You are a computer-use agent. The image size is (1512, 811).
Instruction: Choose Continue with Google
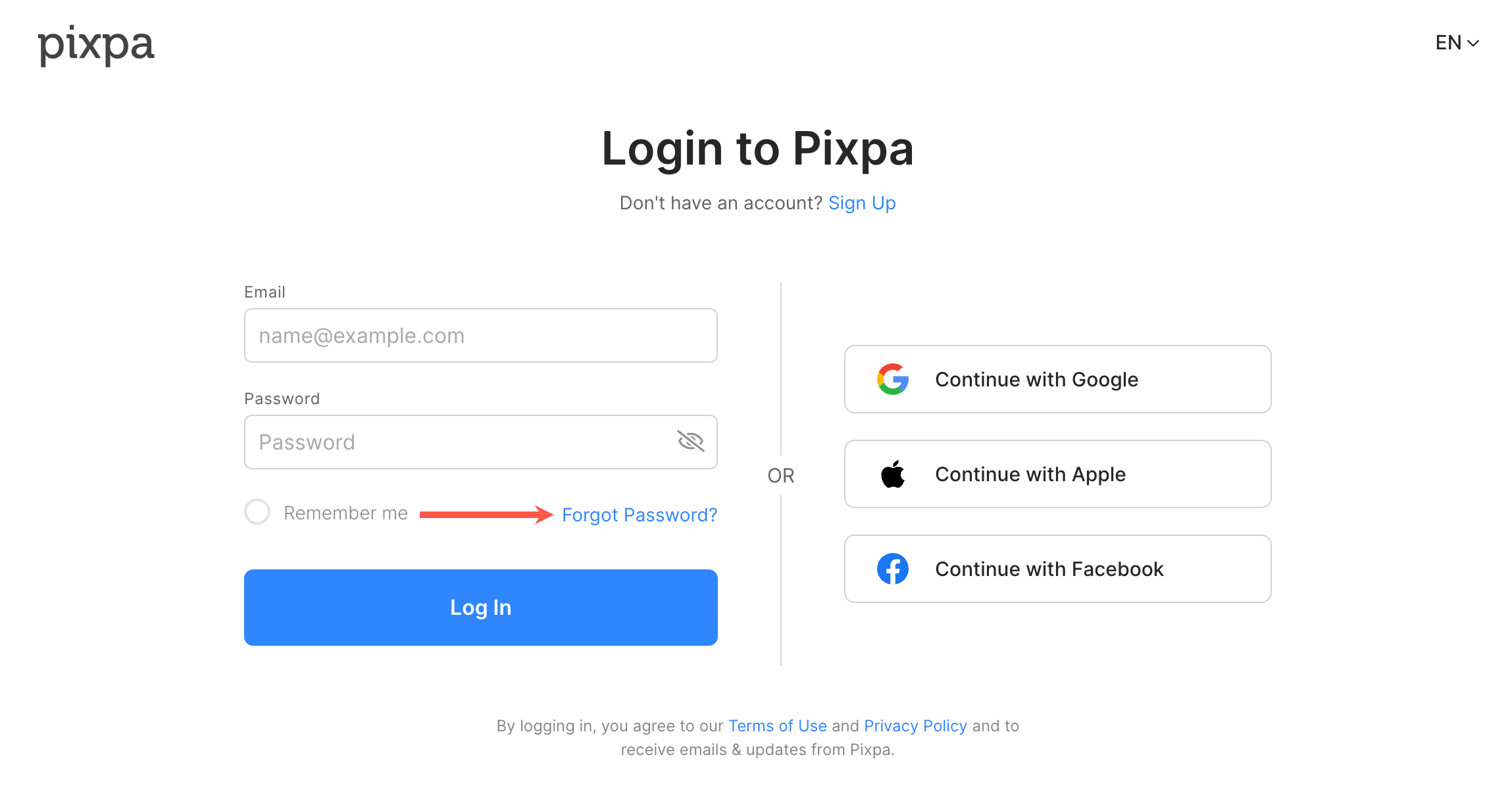pos(1057,379)
